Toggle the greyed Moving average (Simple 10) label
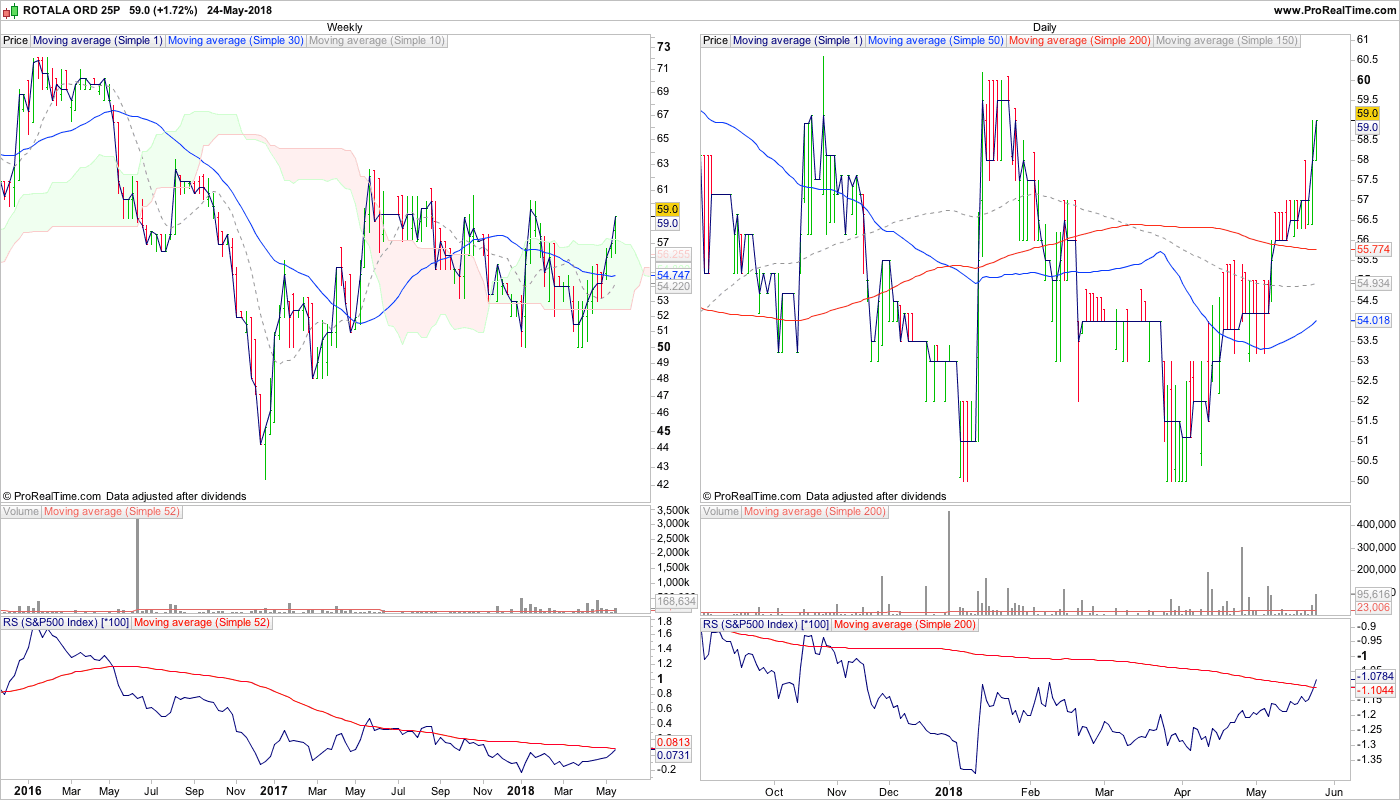The width and height of the screenshot is (1400, 800). pos(376,41)
